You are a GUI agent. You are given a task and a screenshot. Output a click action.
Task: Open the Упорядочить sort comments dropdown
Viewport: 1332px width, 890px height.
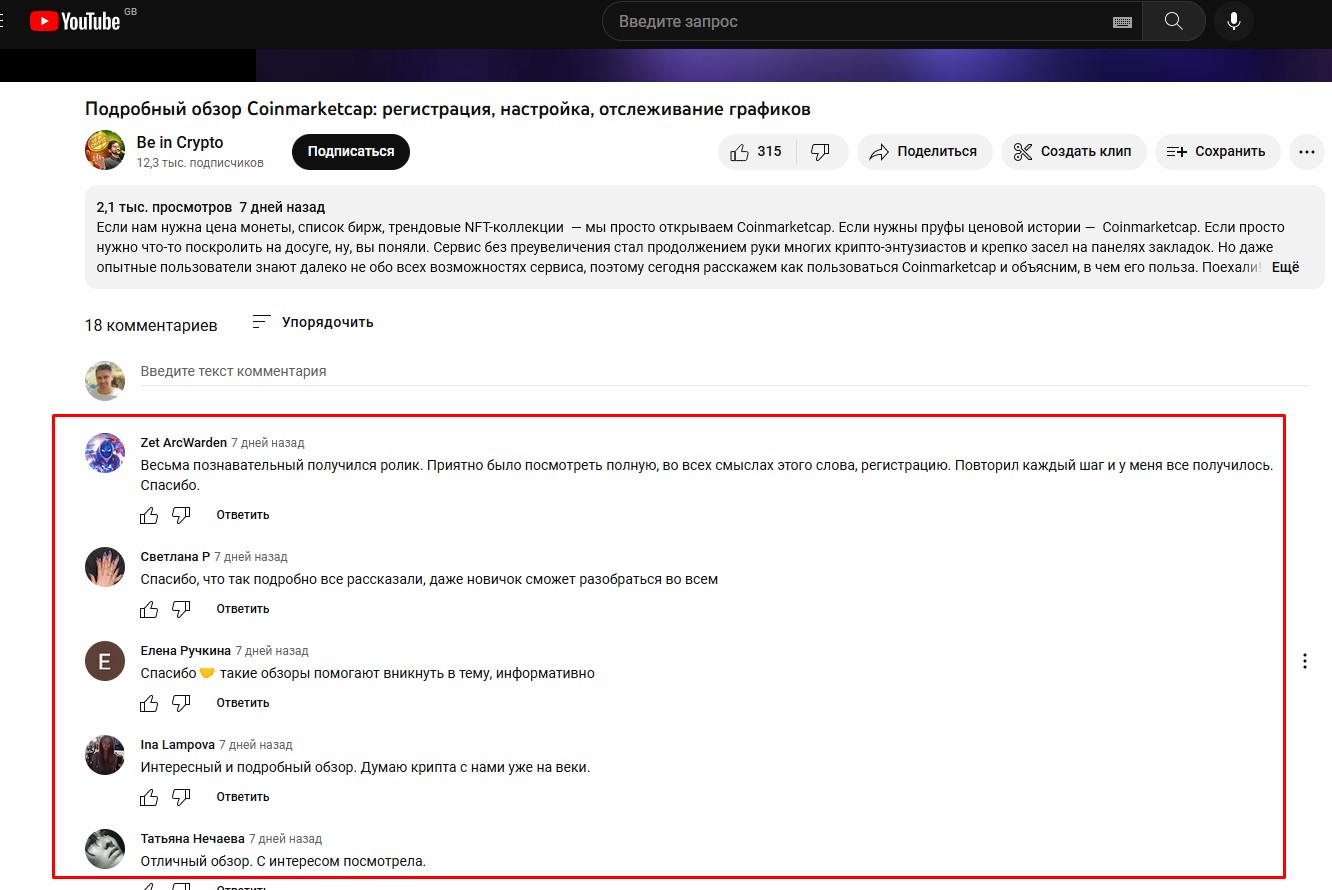pyautogui.click(x=312, y=322)
